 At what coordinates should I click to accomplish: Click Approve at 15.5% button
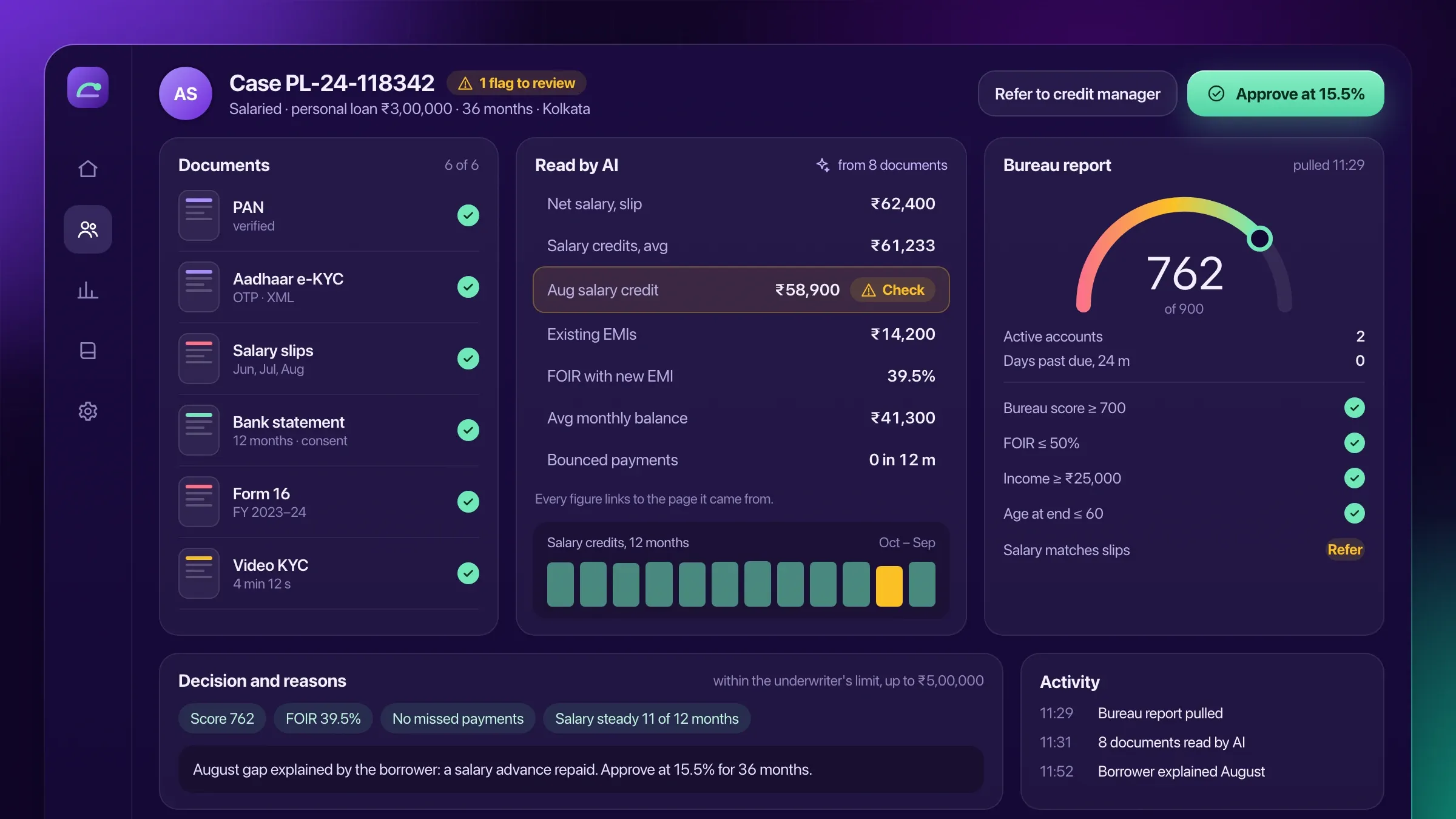(x=1286, y=93)
